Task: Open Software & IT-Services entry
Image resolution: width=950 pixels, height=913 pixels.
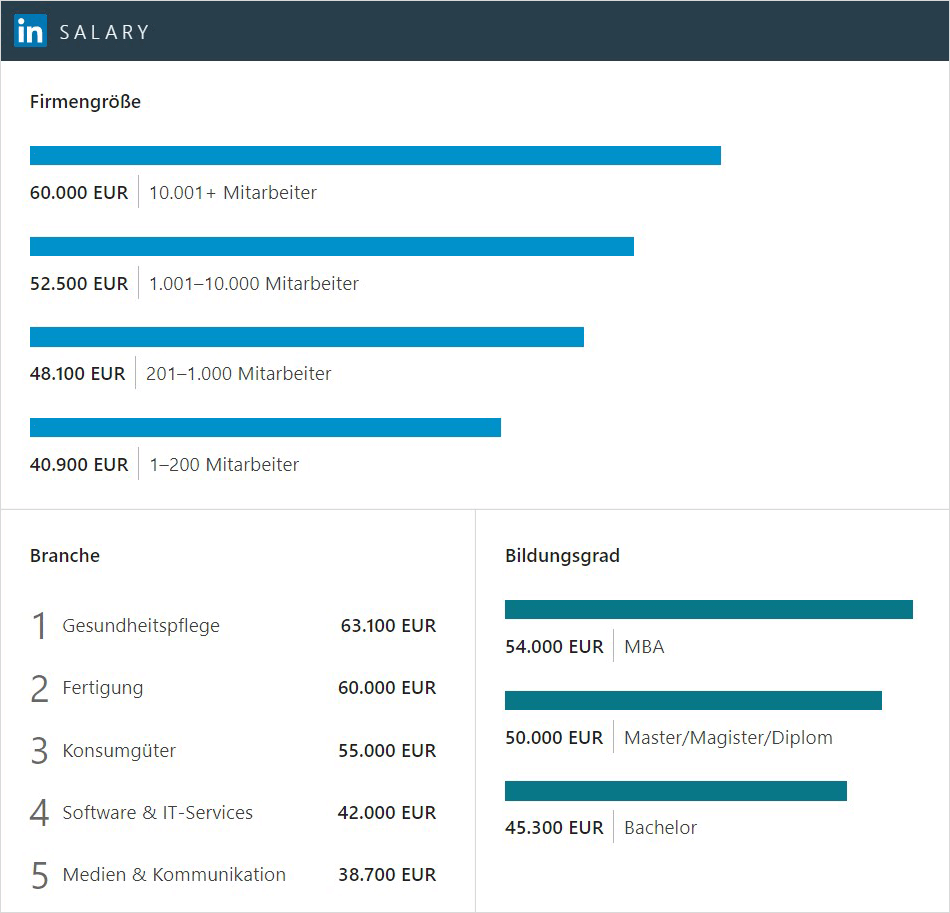Action: [x=157, y=813]
